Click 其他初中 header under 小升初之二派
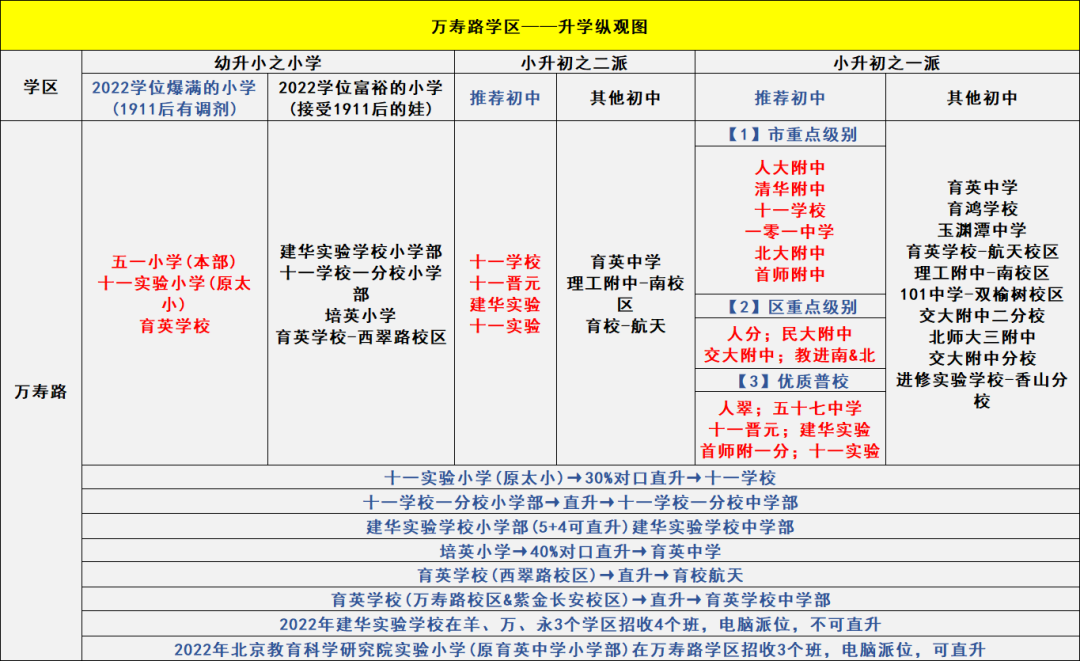This screenshot has width=1080, height=661. [625, 98]
